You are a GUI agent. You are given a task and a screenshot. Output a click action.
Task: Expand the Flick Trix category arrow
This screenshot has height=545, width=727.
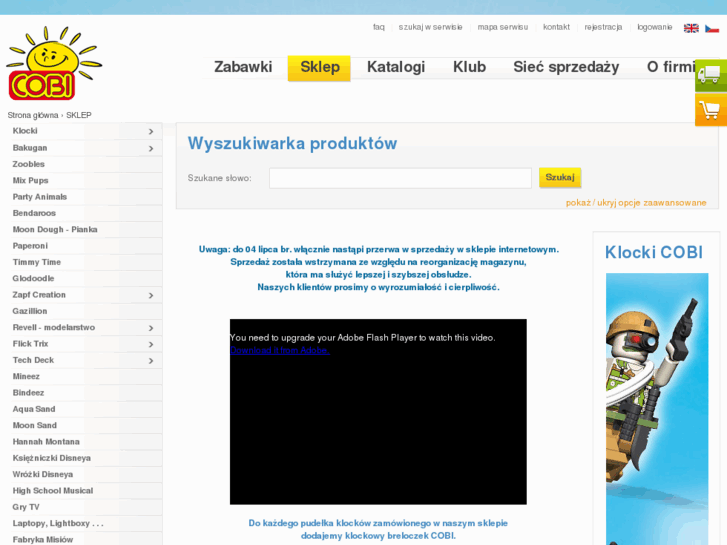click(x=151, y=344)
